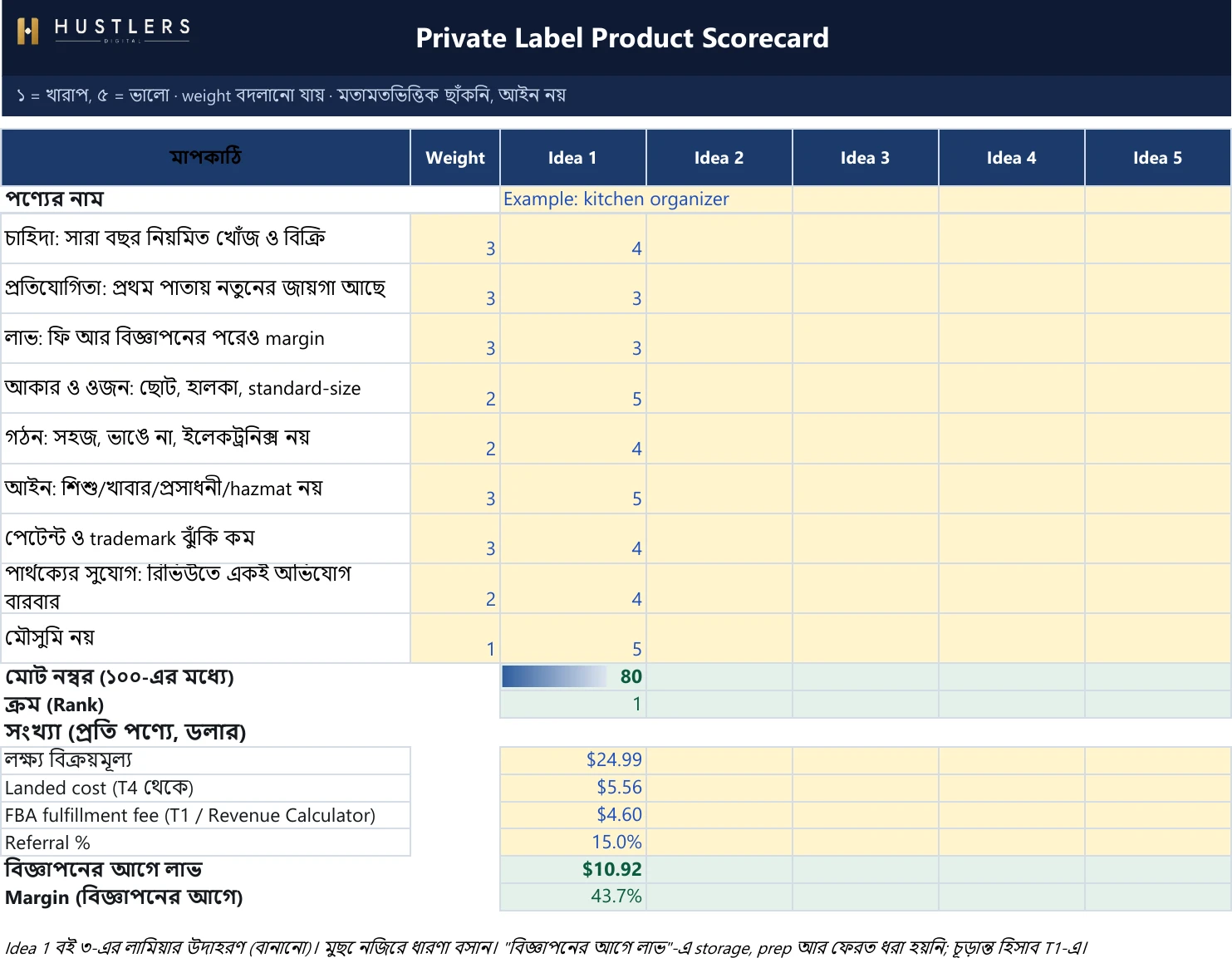Click the FBA fulfillment fee label cell
The image size is (1232, 958).
pyautogui.click(x=206, y=815)
